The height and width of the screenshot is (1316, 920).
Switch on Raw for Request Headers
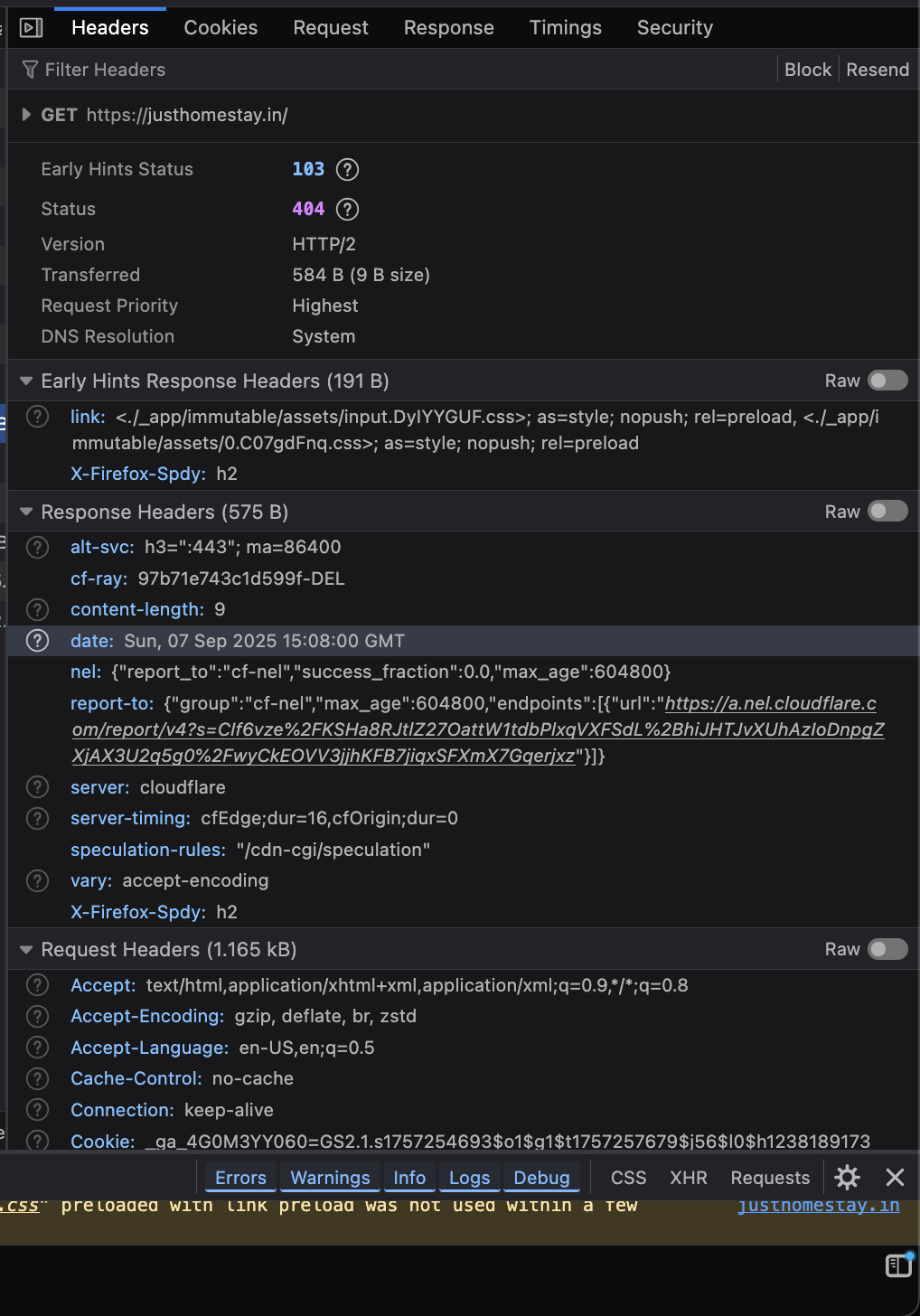pos(887,949)
